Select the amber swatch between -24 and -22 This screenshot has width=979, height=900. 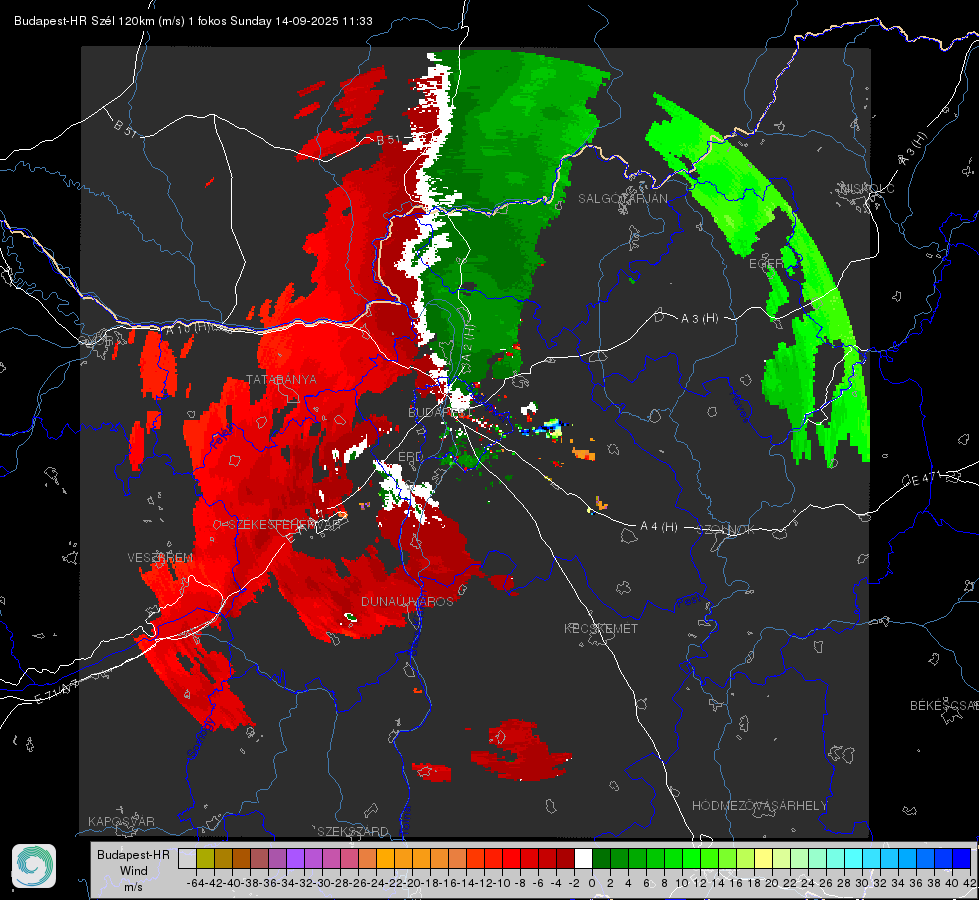pos(385,858)
